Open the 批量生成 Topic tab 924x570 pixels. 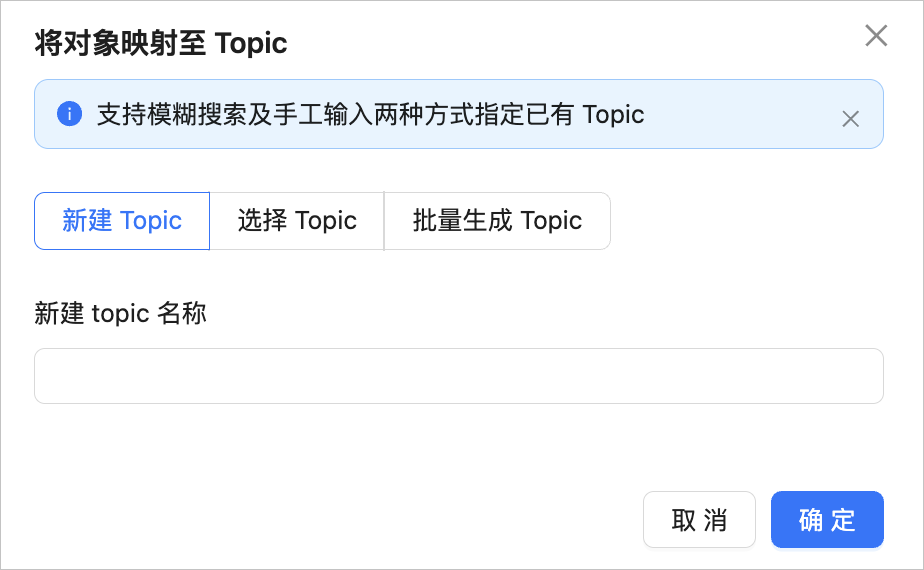(497, 221)
